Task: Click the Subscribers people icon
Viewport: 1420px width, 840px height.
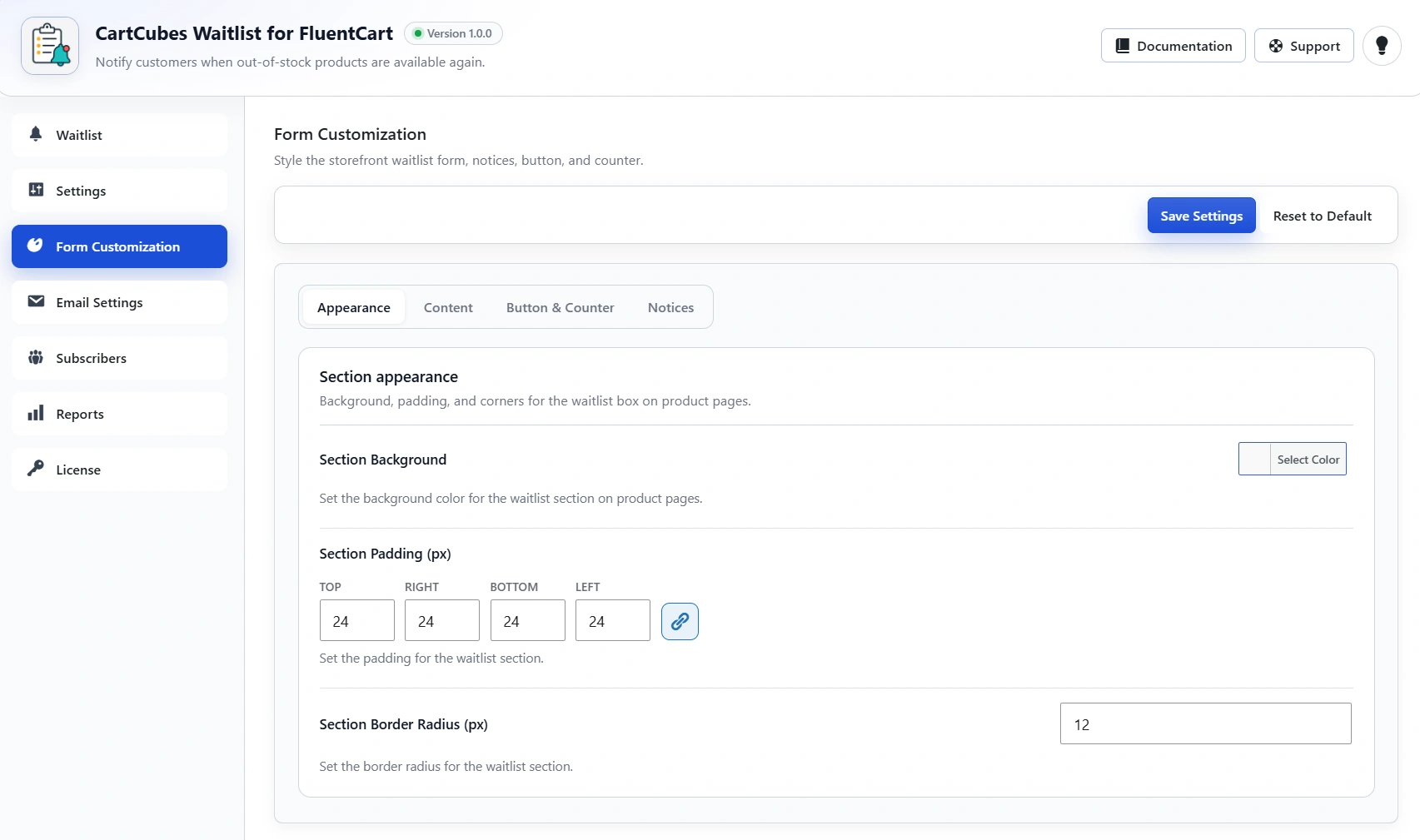Action: (36, 357)
